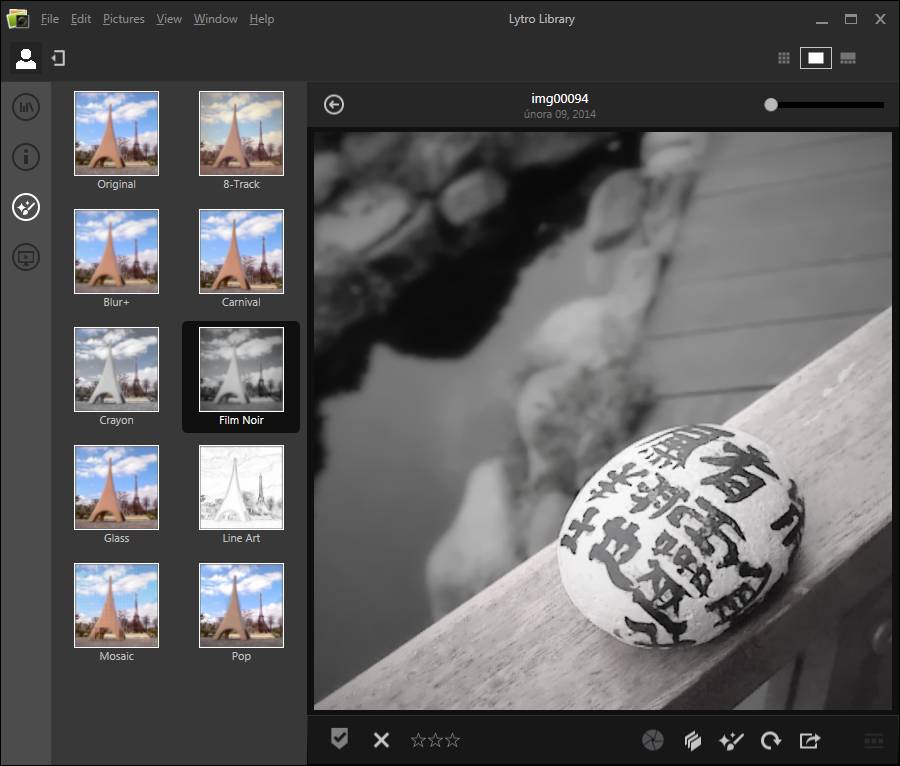The width and height of the screenshot is (900, 766).
Task: Share the picture with export icon
Action: coord(810,740)
